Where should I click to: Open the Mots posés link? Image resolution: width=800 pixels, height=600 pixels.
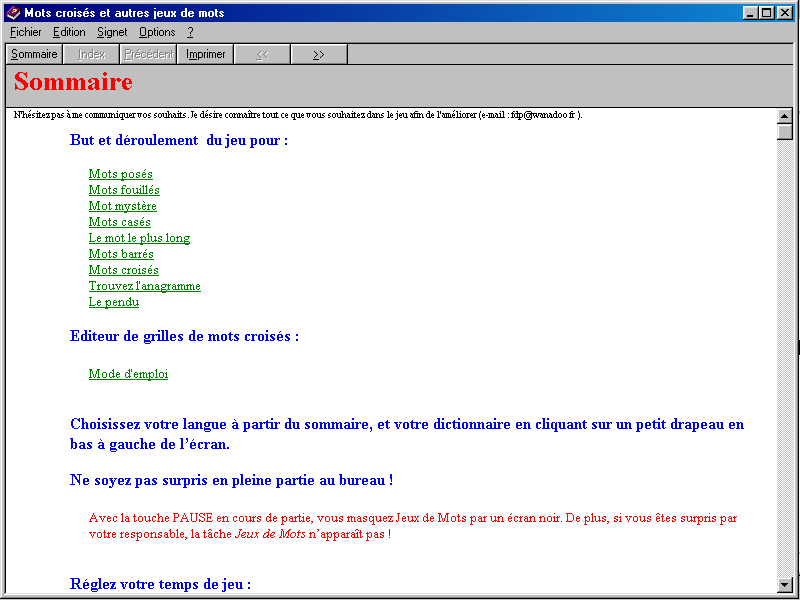120,174
